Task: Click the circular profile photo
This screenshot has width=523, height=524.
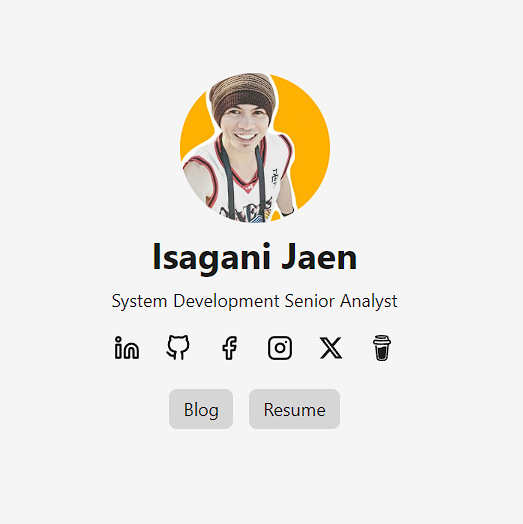Action: point(255,147)
